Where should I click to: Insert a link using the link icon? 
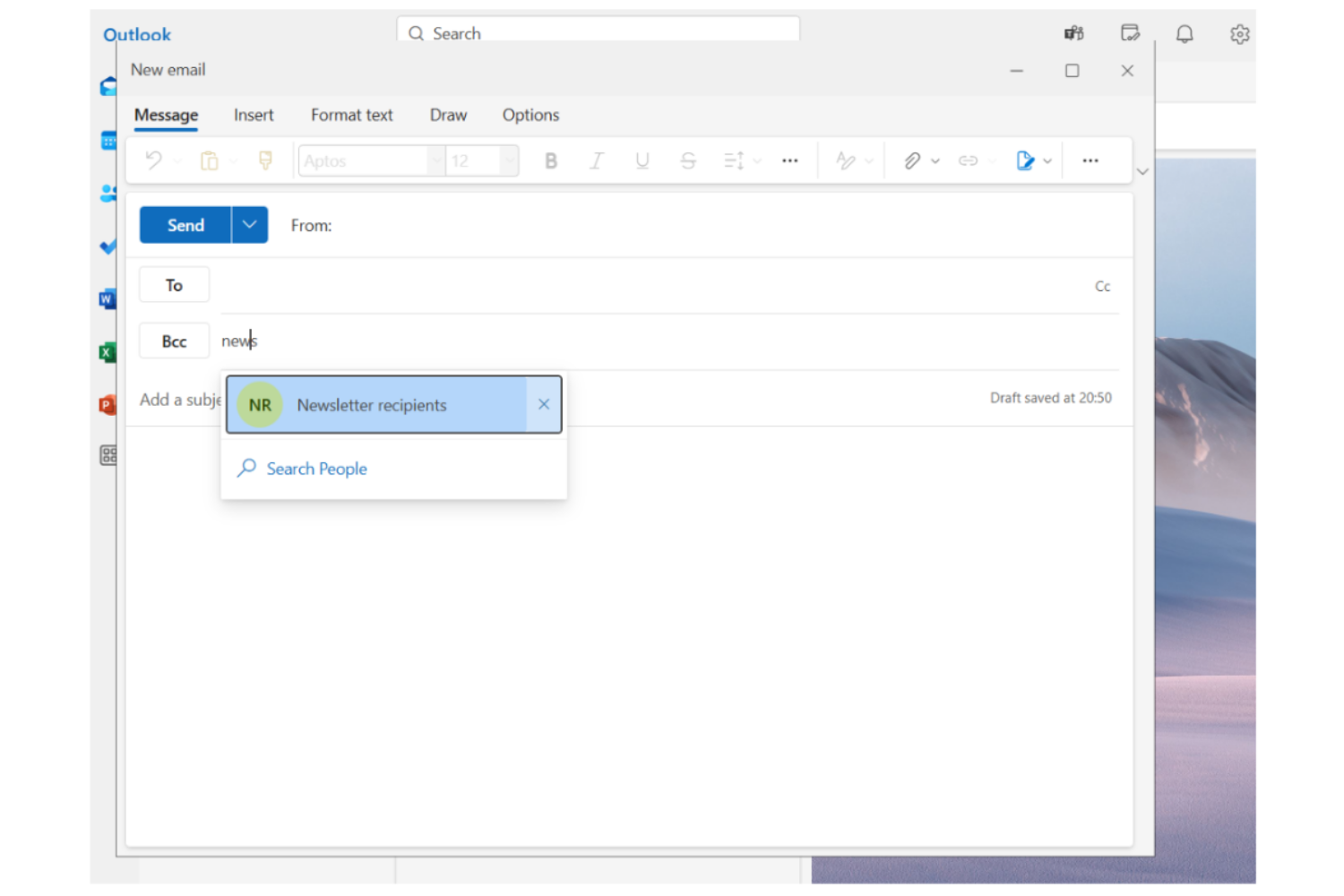tap(968, 160)
